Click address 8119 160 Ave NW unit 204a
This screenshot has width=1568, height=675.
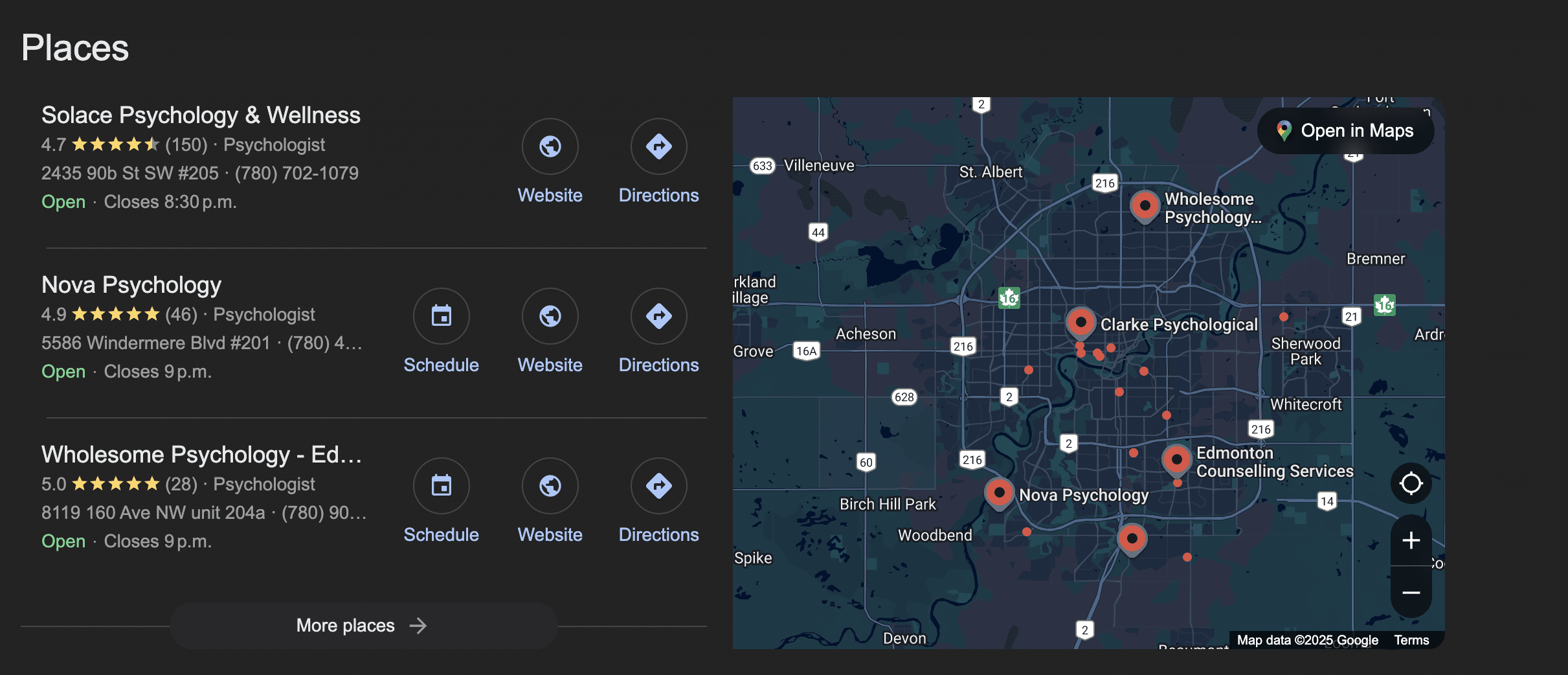click(153, 513)
